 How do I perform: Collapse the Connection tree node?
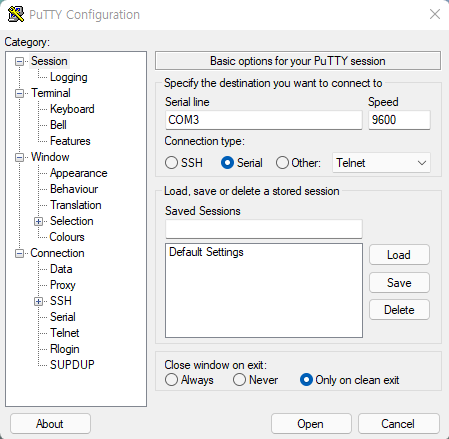pyautogui.click(x=20, y=253)
